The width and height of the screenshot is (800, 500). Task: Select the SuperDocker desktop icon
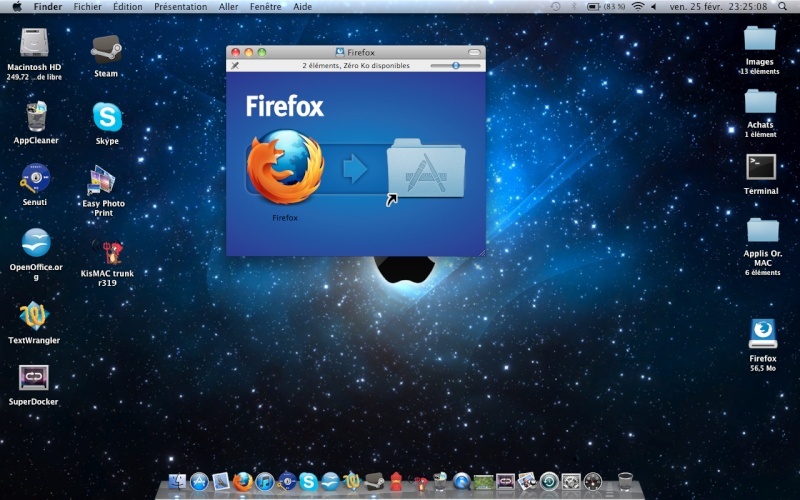(34, 378)
